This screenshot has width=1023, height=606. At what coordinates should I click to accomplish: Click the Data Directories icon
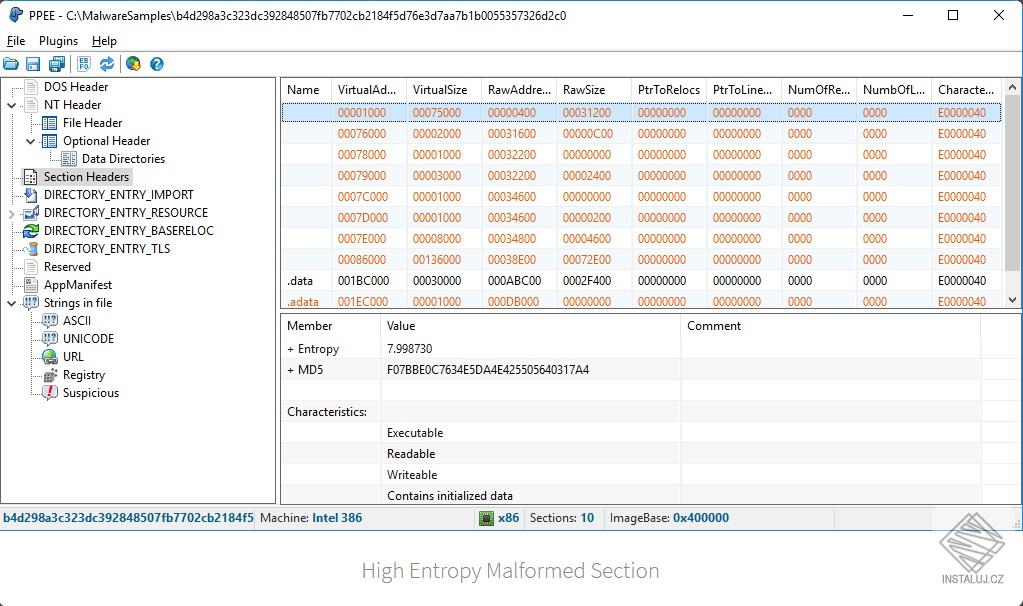[x=69, y=159]
